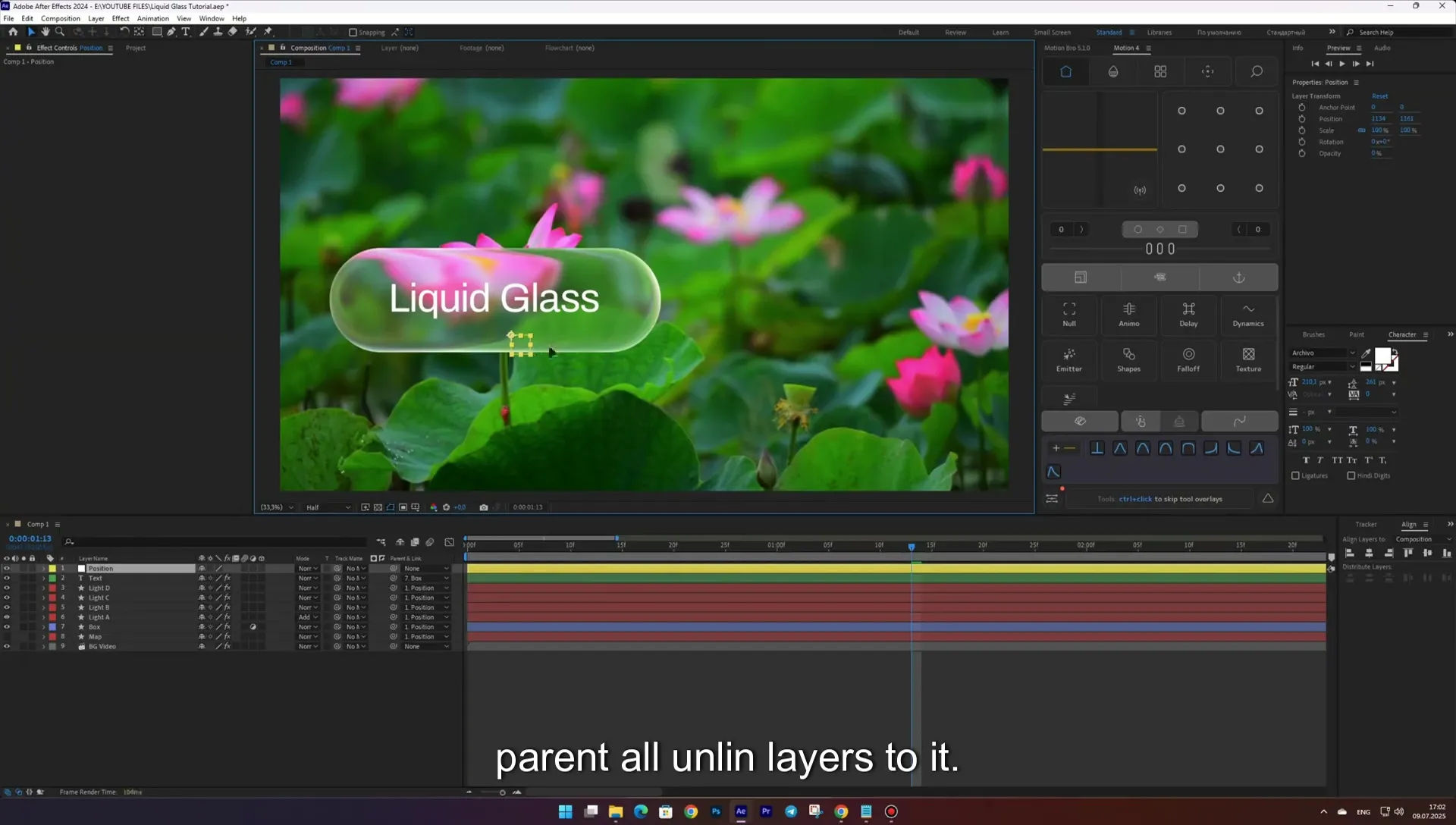
Task: Click the current time indicator marker
Action: tap(912, 546)
